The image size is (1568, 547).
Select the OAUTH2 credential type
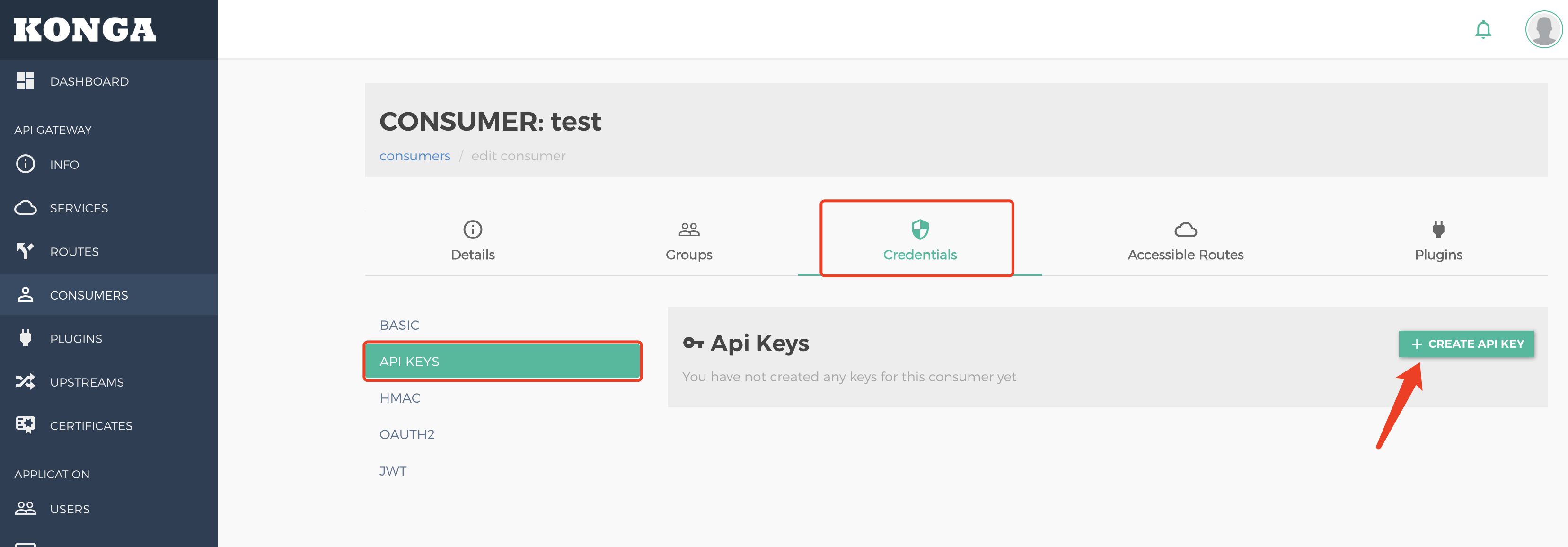(x=406, y=434)
